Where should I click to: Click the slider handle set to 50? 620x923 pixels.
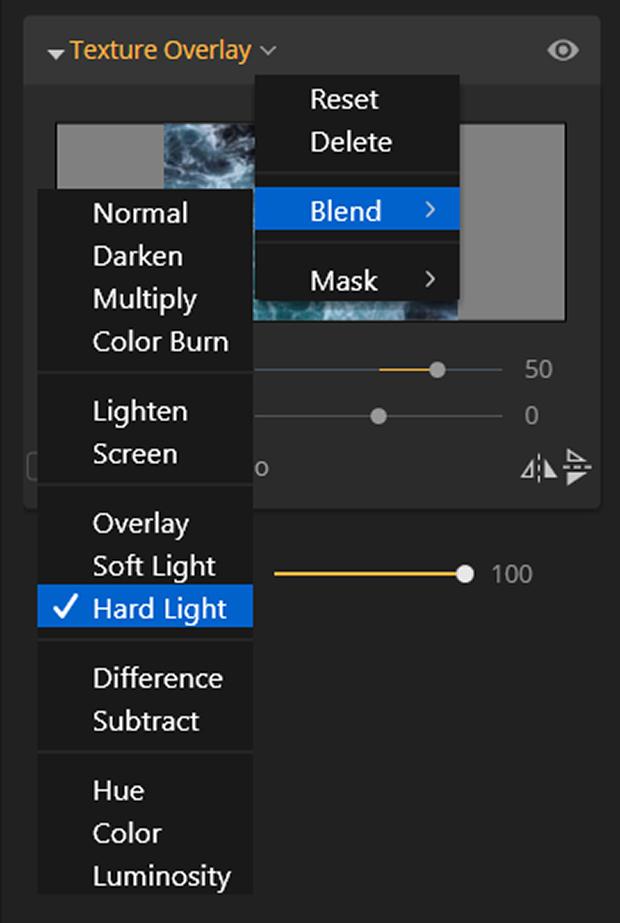[437, 370]
